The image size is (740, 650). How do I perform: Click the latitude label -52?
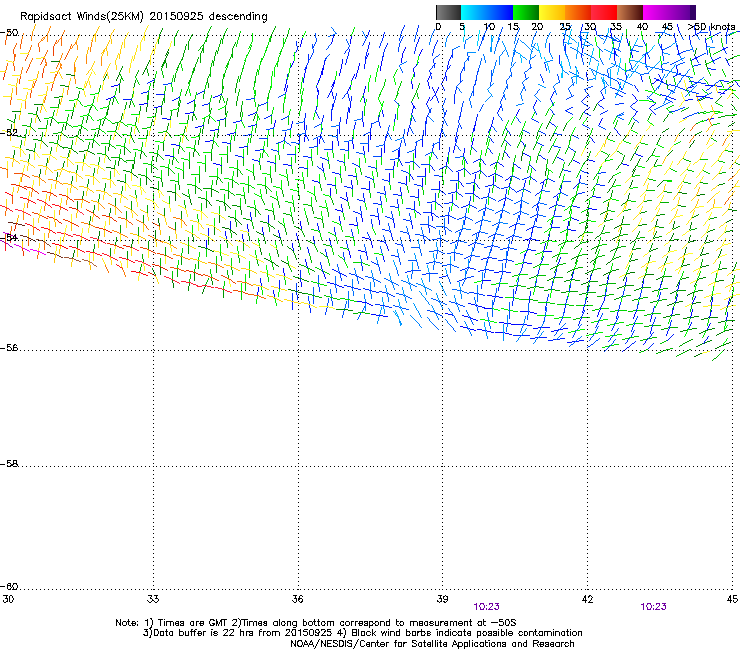(9, 133)
